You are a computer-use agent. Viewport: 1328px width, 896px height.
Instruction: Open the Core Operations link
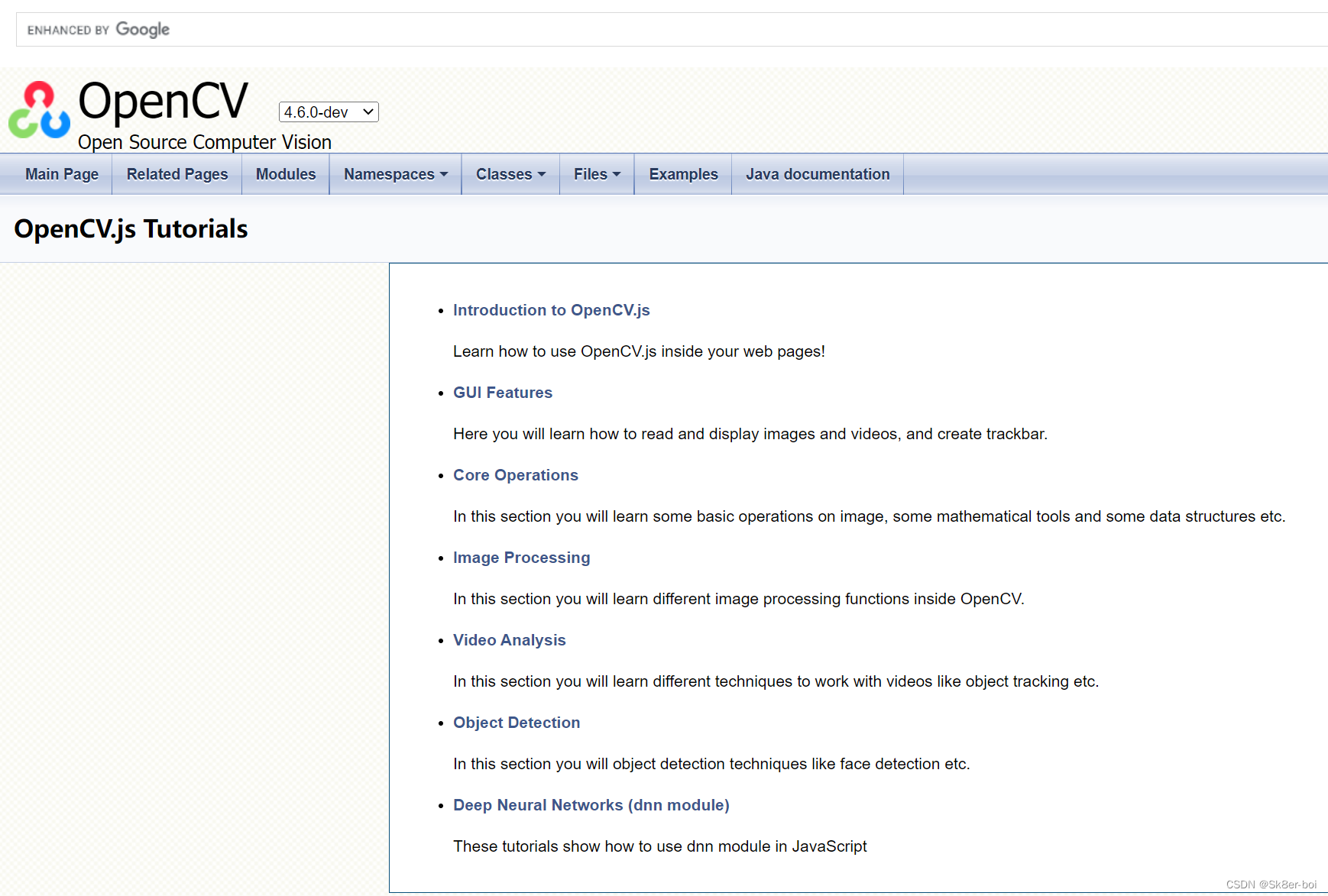(516, 475)
